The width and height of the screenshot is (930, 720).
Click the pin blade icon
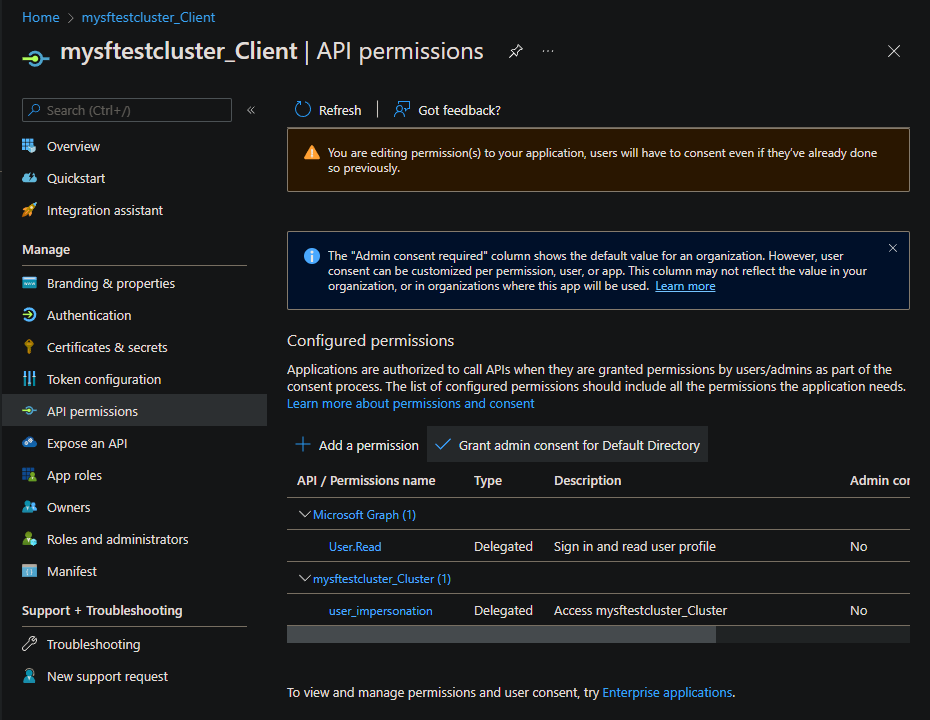515,51
